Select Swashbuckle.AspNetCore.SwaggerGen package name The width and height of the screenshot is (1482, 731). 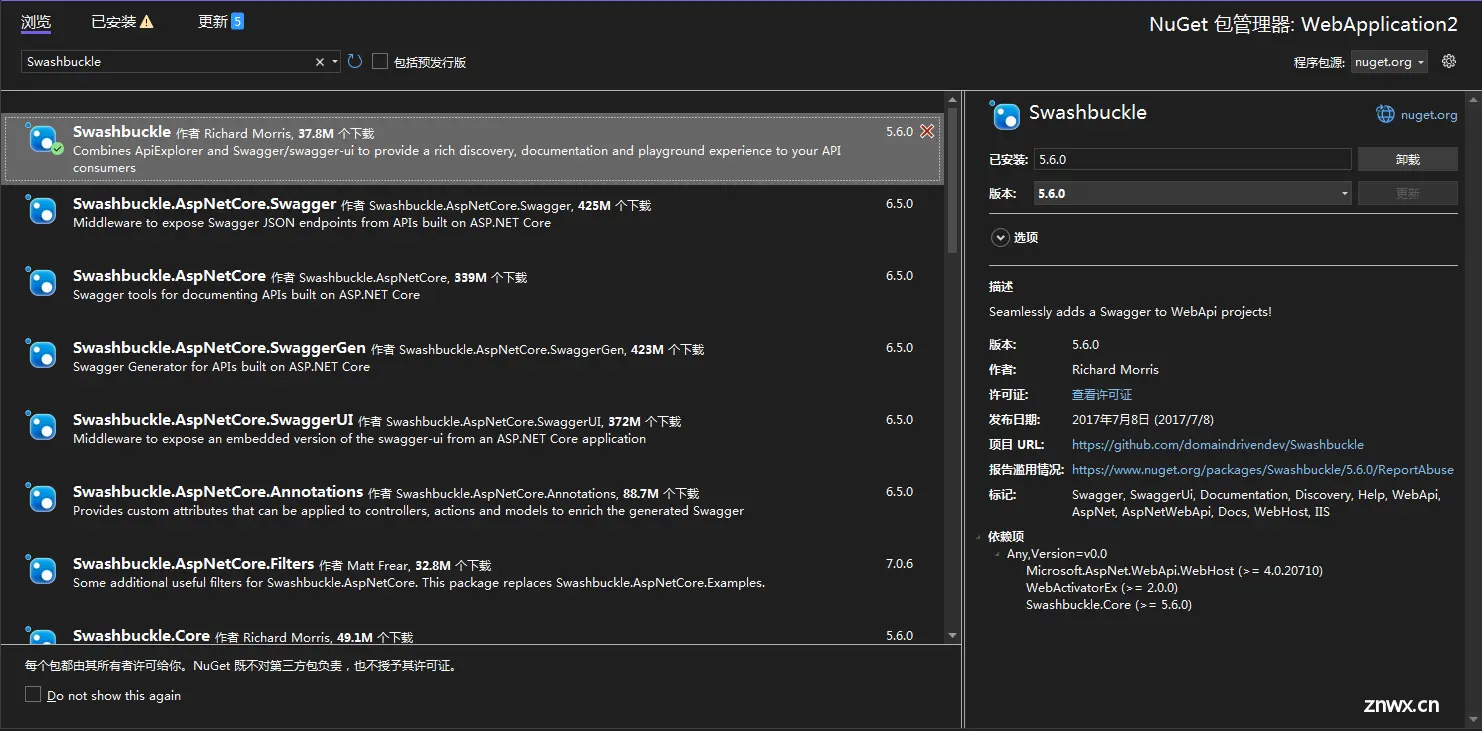pyautogui.click(x=219, y=348)
